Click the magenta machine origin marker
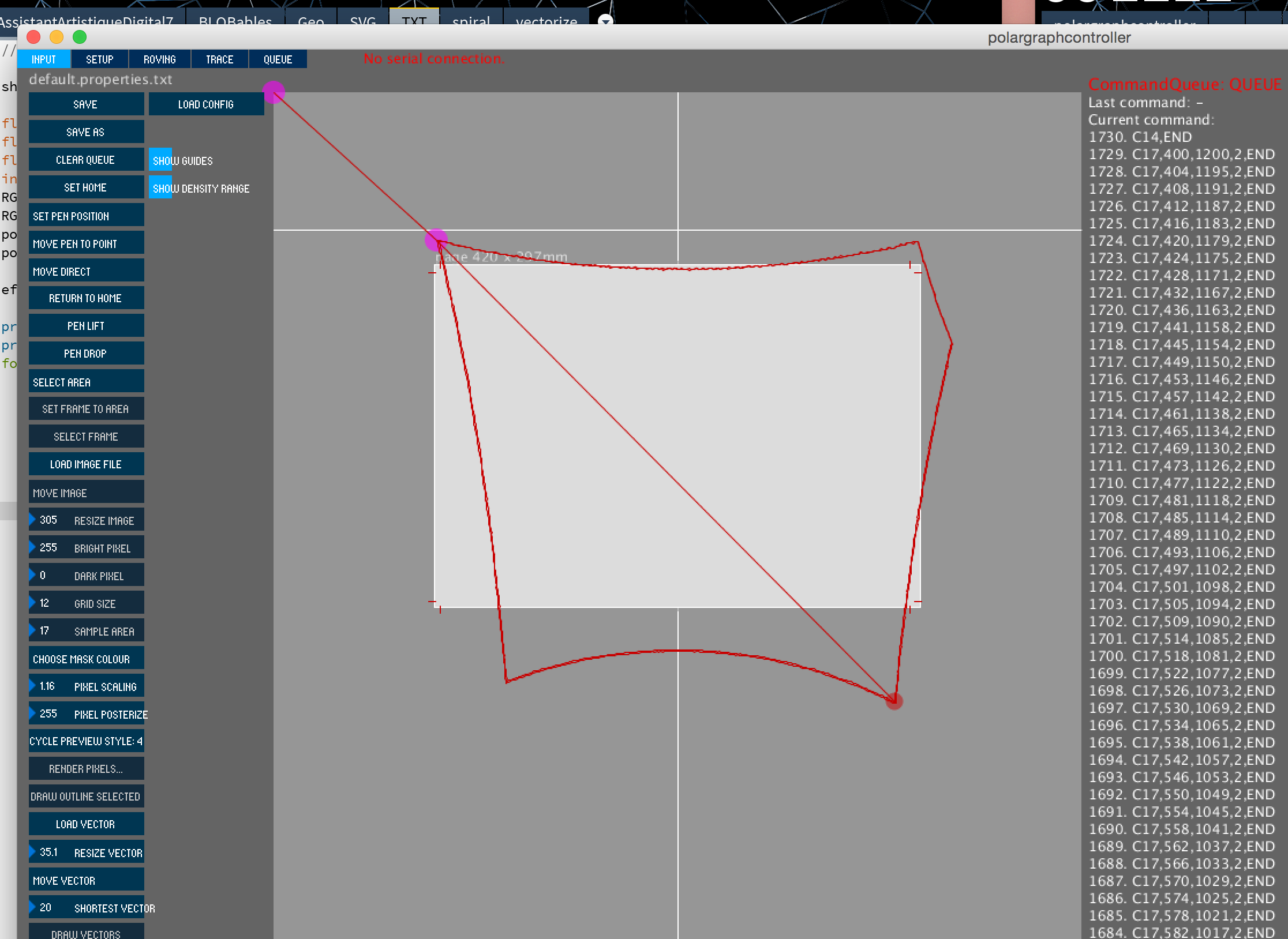This screenshot has height=939, width=1288. [274, 92]
